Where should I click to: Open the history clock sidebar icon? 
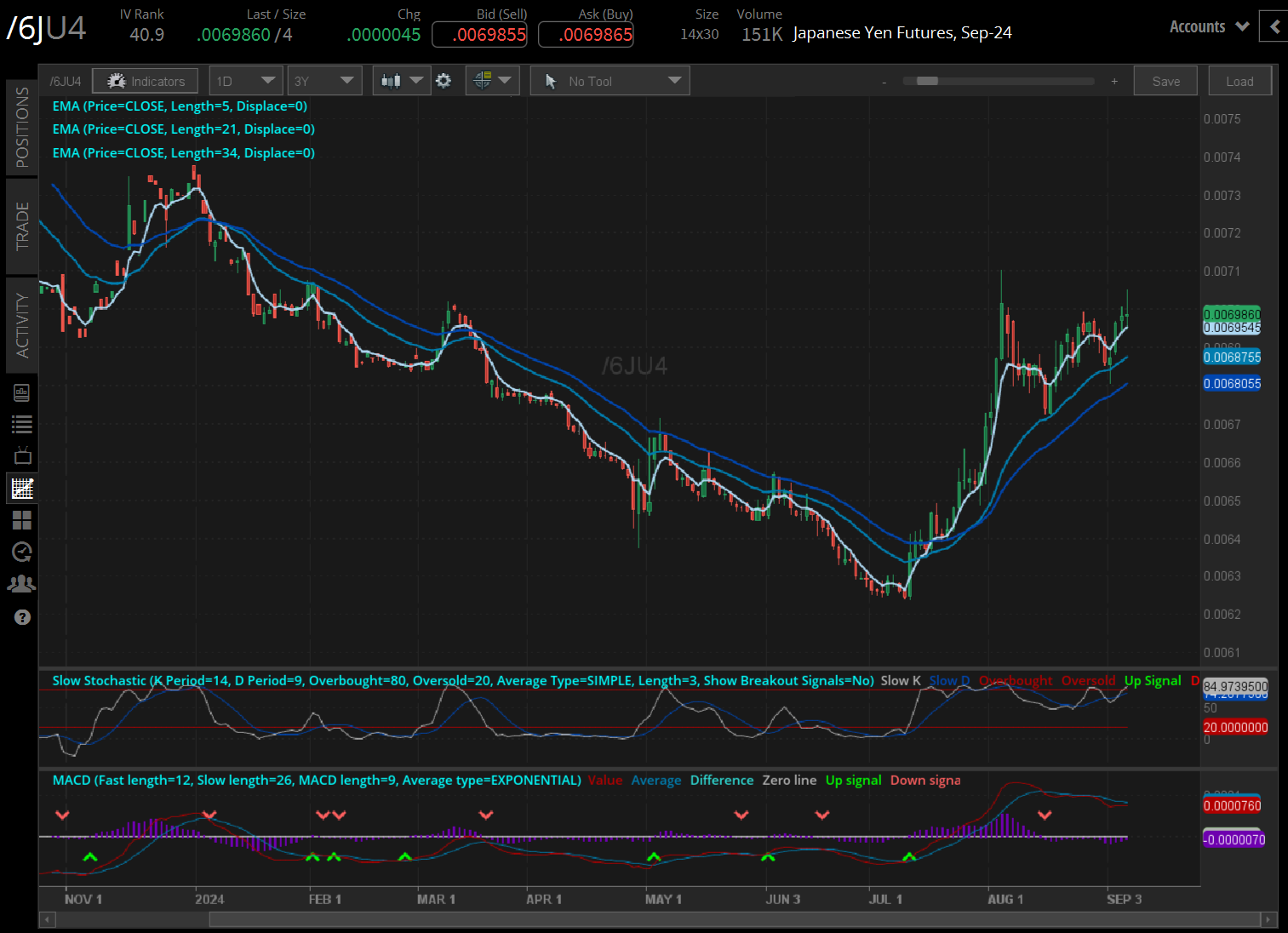pyautogui.click(x=22, y=552)
